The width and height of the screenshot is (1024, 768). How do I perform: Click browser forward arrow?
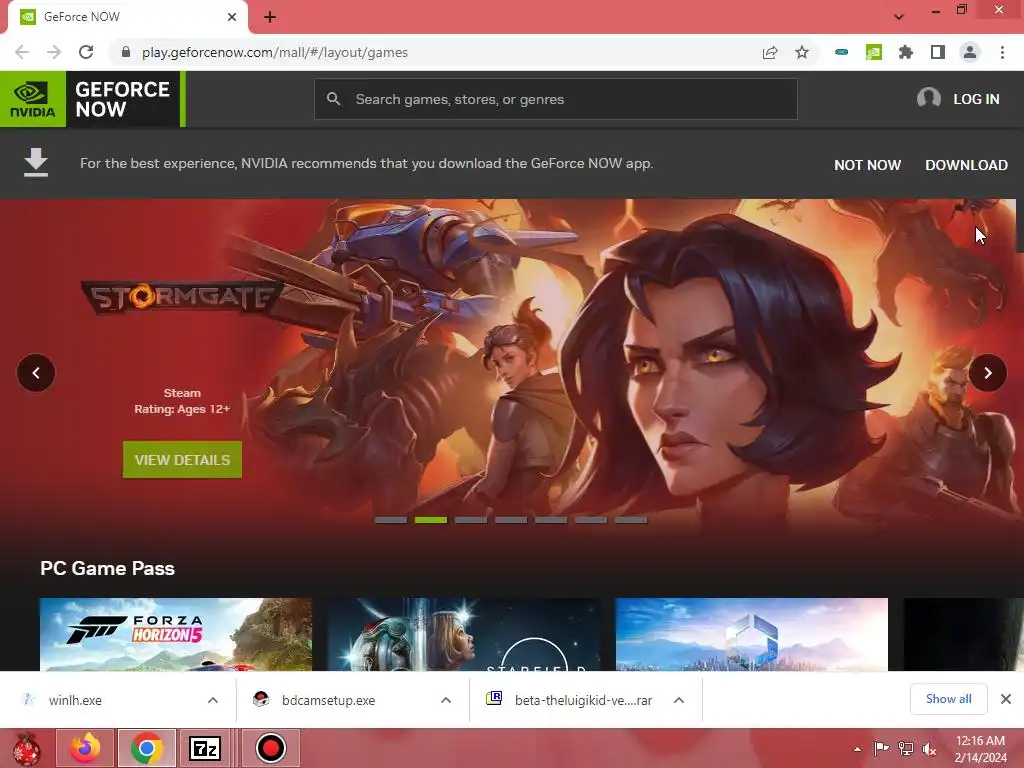coord(54,52)
